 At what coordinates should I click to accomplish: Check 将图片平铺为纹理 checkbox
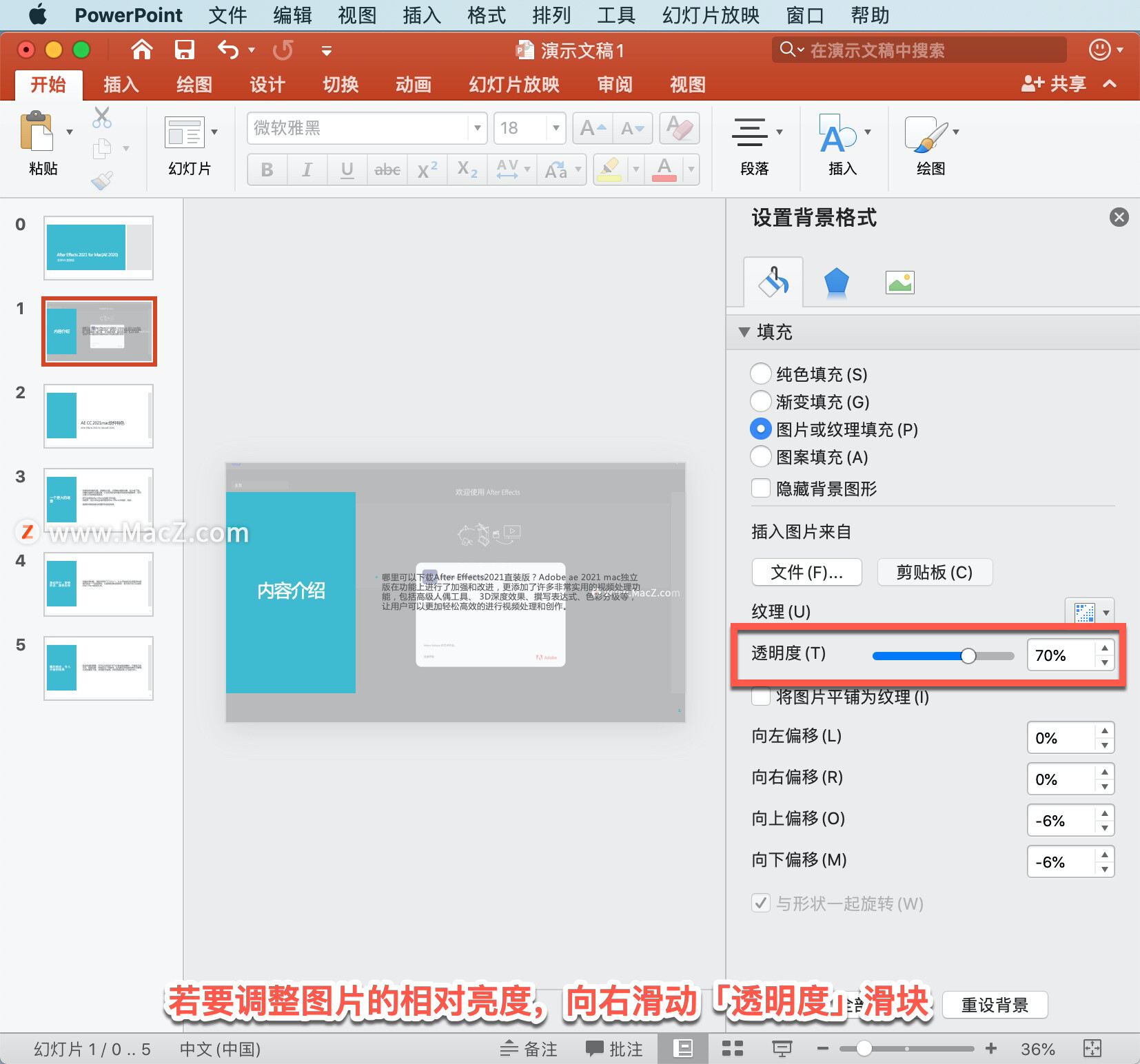[x=761, y=696]
